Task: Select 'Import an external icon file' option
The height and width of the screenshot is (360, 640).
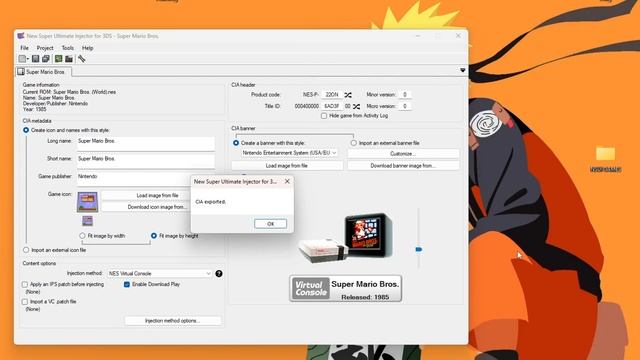Action: (x=26, y=250)
